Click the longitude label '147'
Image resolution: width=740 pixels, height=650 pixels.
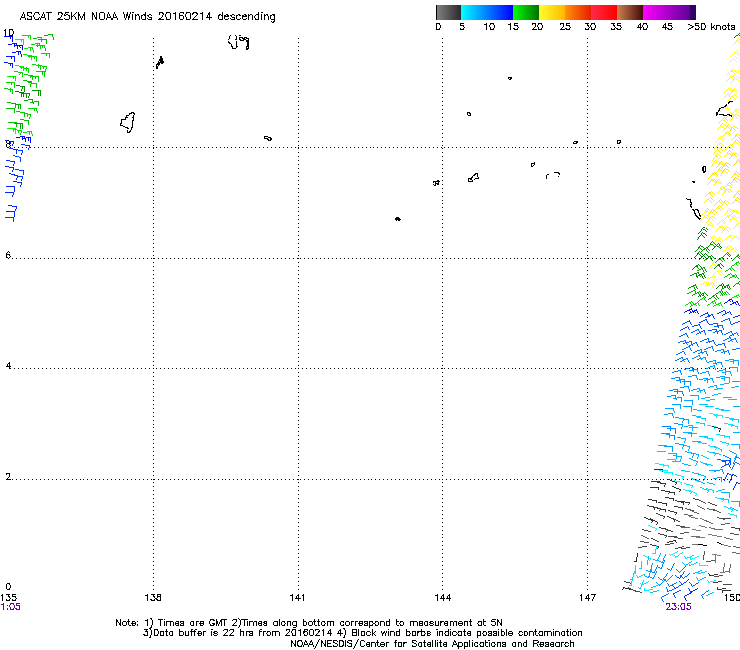pyautogui.click(x=588, y=598)
